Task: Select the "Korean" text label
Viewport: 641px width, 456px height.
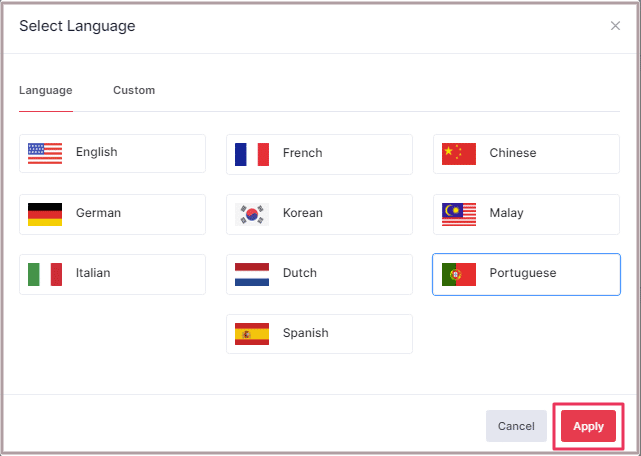Action: point(303,213)
